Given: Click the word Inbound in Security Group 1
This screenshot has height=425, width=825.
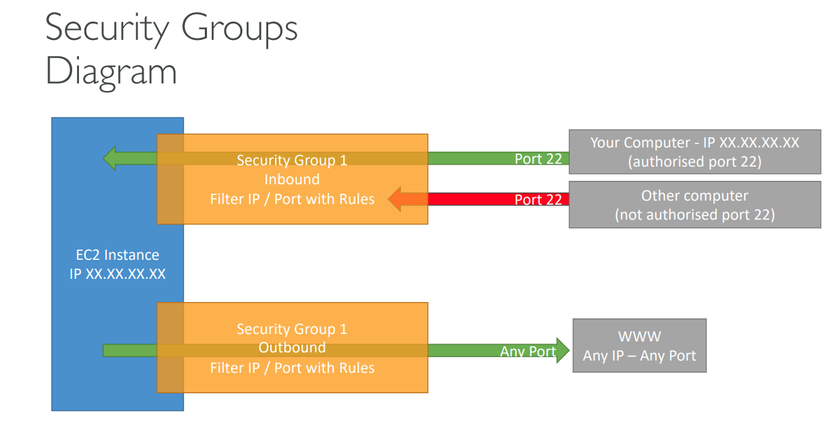Looking at the screenshot, I should (292, 179).
